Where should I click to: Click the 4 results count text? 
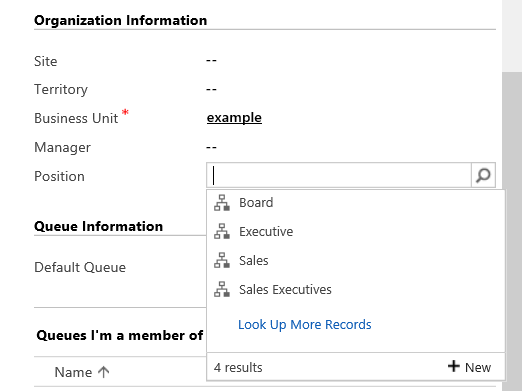pyautogui.click(x=238, y=368)
